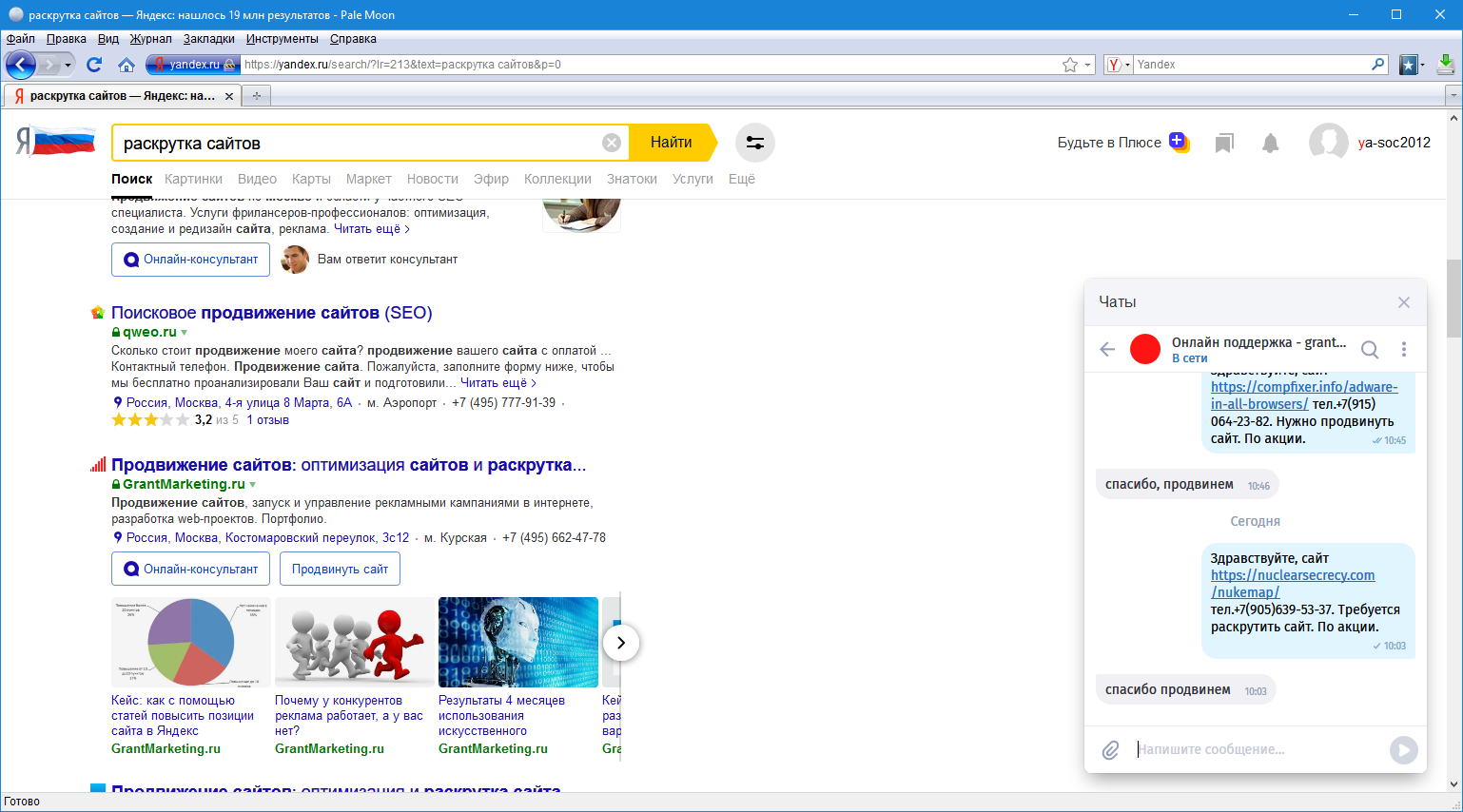
Task: Click the red avatar of Онлайн поддержка chat
Action: [1145, 349]
